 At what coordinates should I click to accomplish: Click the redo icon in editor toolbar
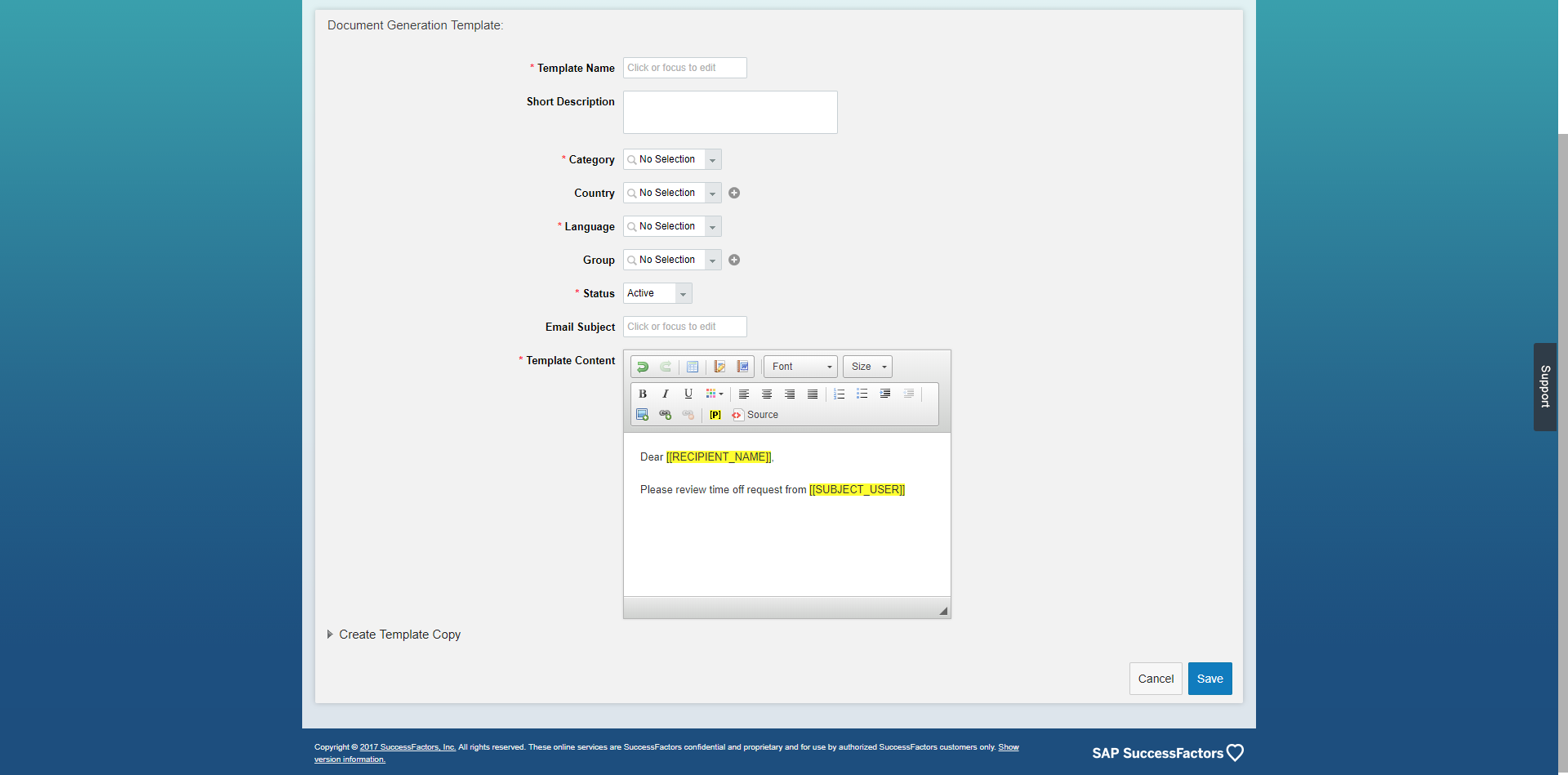coord(666,367)
